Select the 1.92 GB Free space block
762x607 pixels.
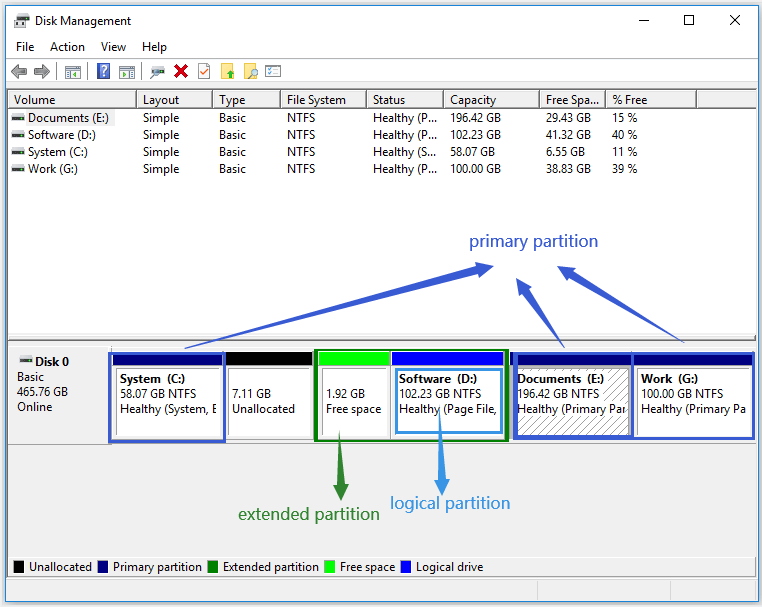click(354, 397)
